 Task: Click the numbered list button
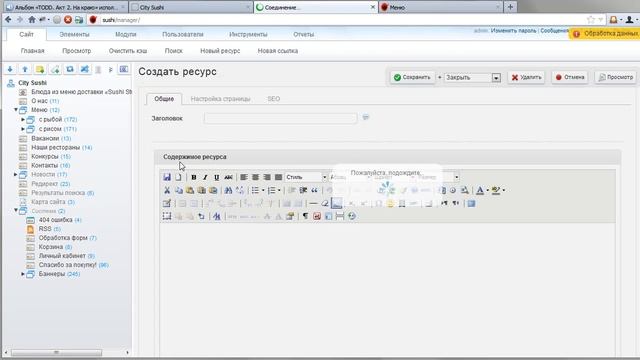coord(271,190)
